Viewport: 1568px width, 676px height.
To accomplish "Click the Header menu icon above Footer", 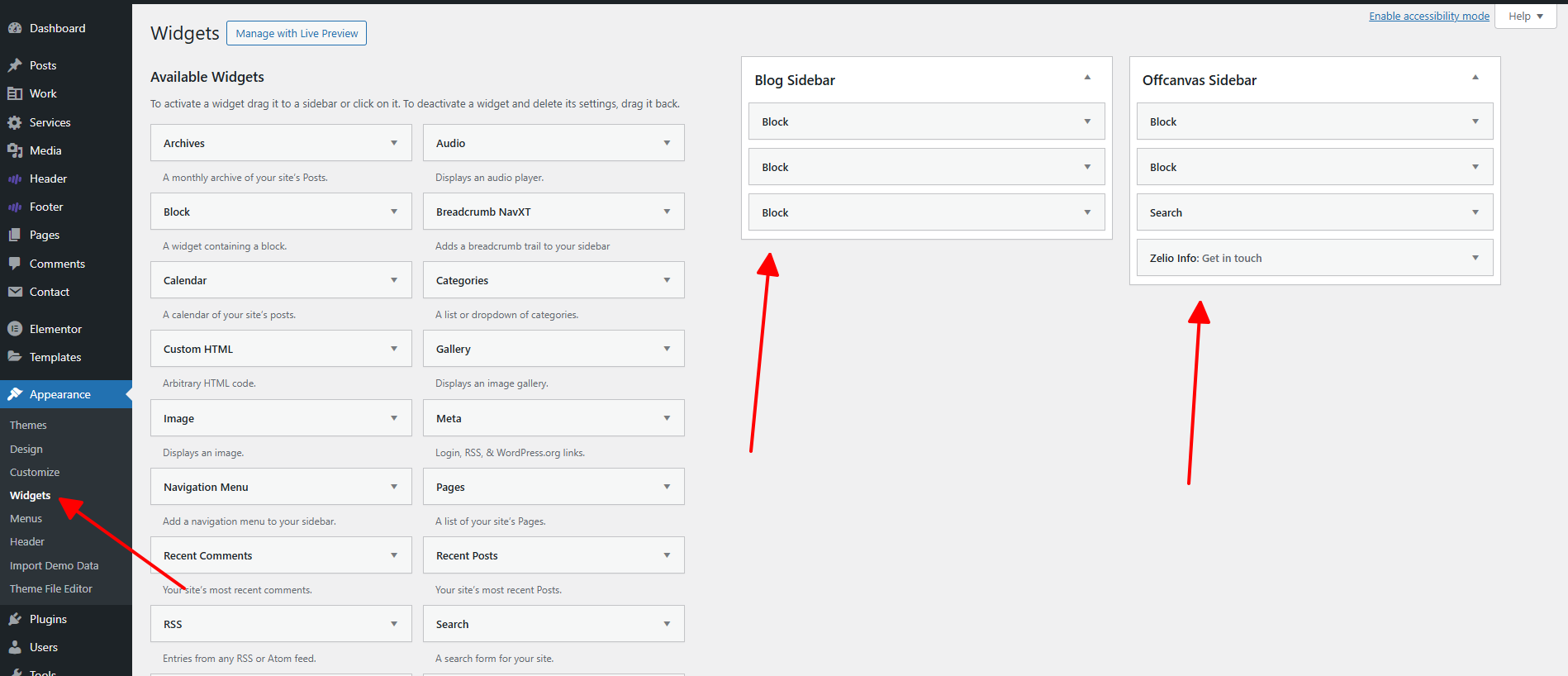I will click(x=15, y=179).
